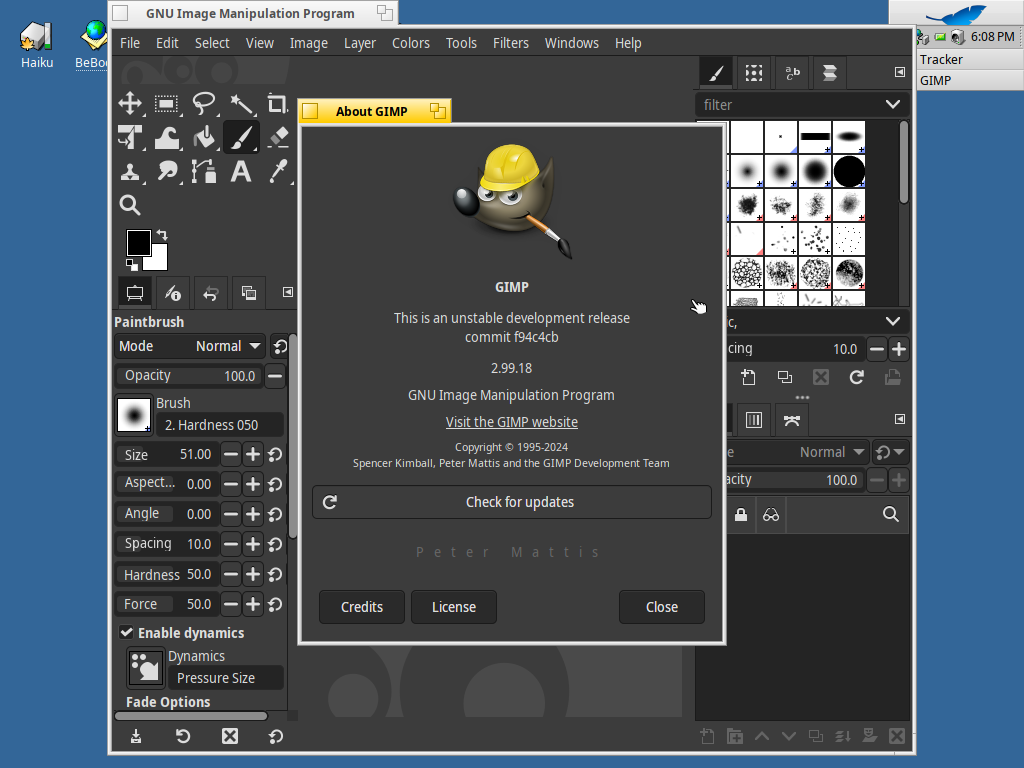The image size is (1024, 768).
Task: Click the brush filter input field
Action: 787,104
